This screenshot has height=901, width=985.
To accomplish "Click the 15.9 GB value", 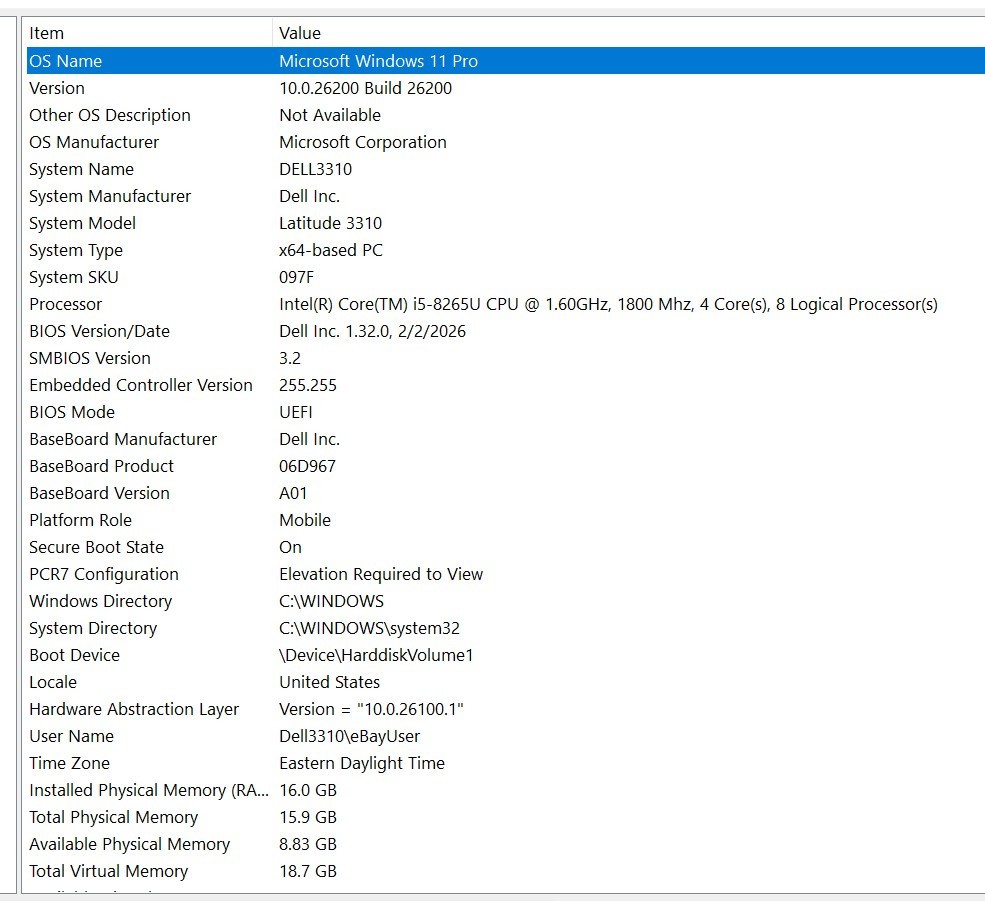I will [308, 817].
